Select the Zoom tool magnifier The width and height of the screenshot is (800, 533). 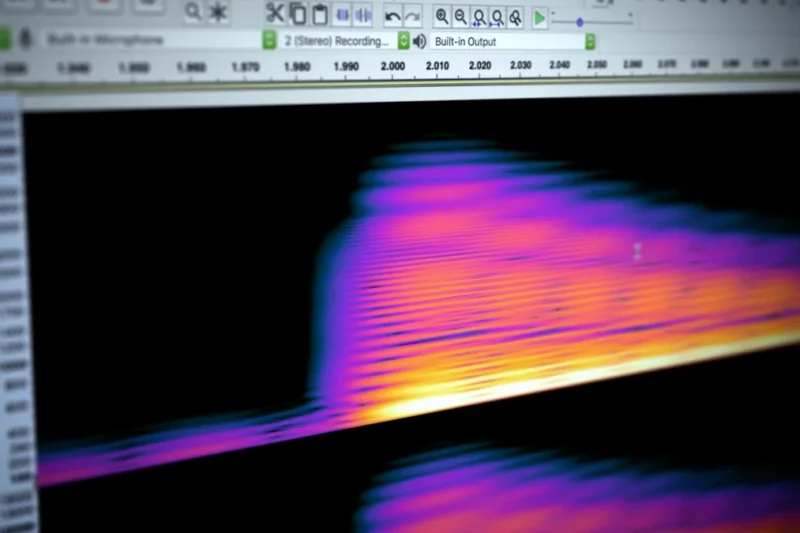[193, 11]
